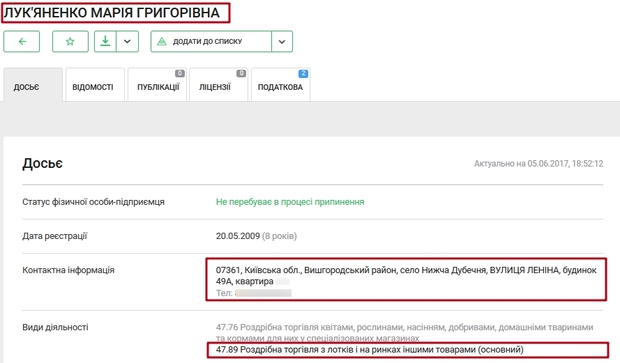Click 'Додати до списку' button
The height and width of the screenshot is (363, 620).
pyautogui.click(x=211, y=41)
